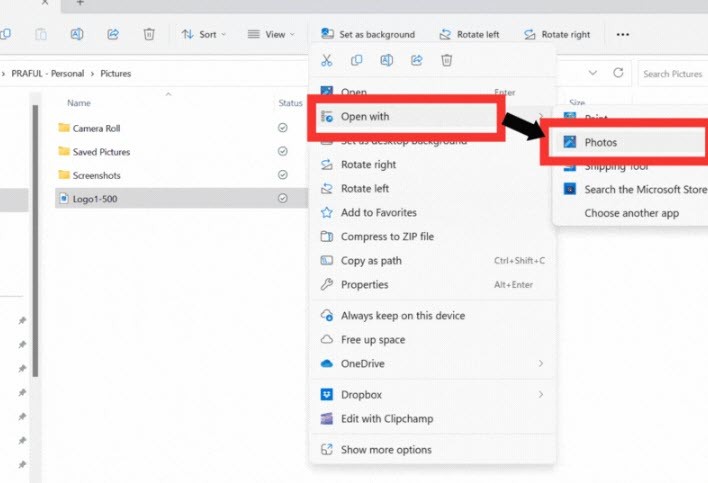708x483 pixels.
Task: Click the Copy icon in context menu
Action: click(356, 60)
